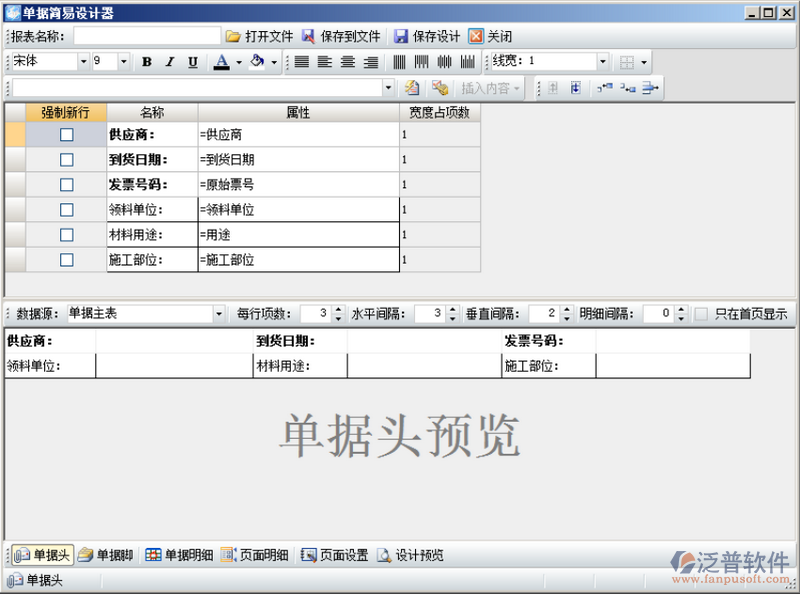Image resolution: width=800 pixels, height=595 pixels.
Task: Open the 设计预览 design preview
Action: (410, 555)
